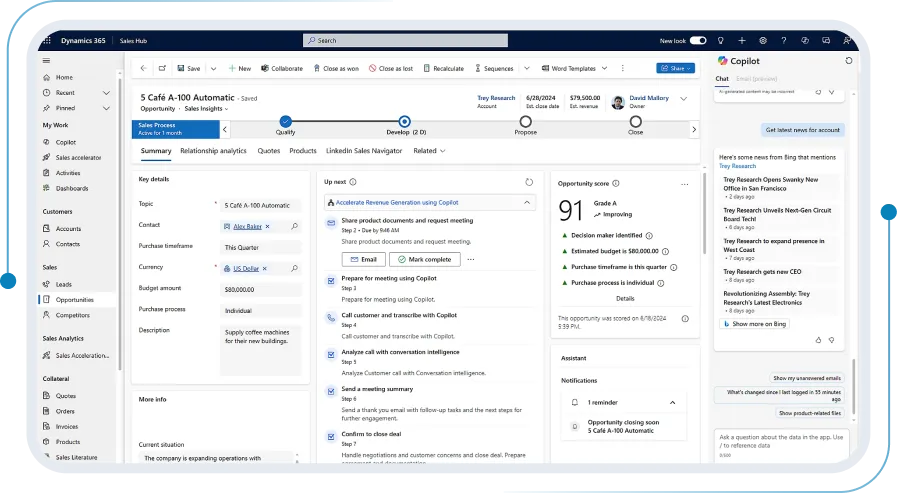
Task: Open Leads under Sales
Action: (x=63, y=284)
